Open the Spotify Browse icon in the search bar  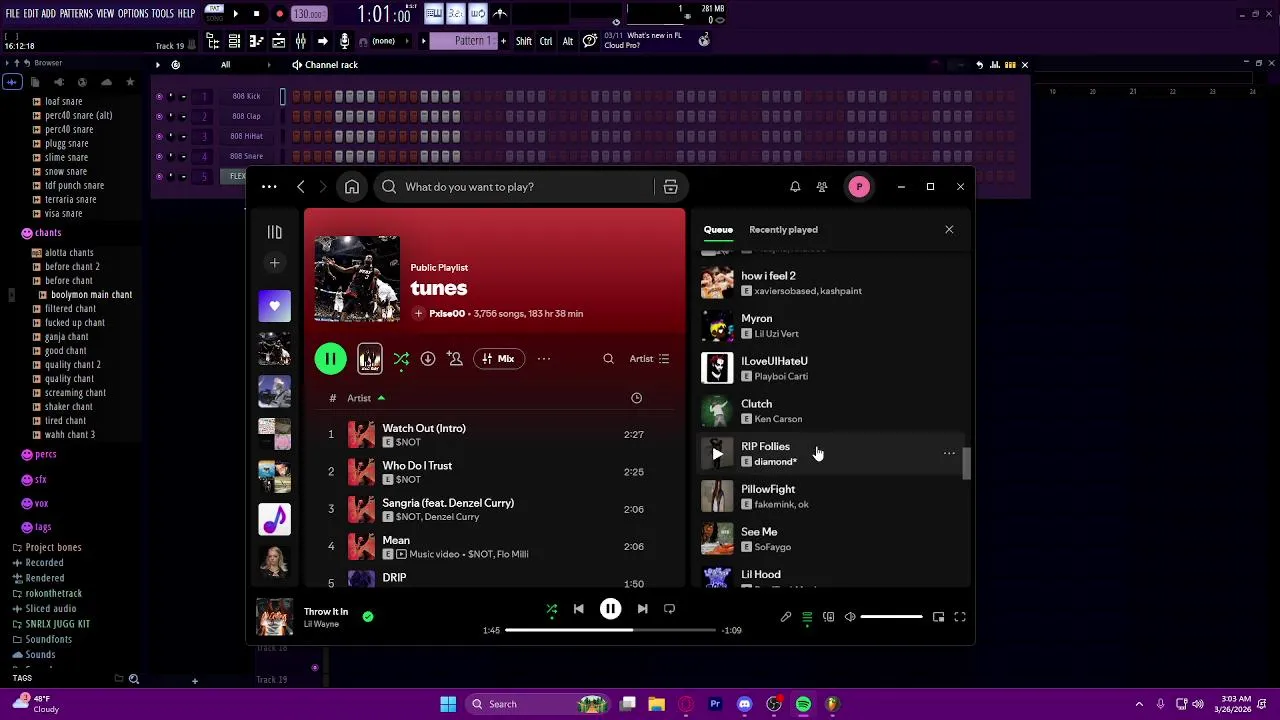[x=670, y=187]
